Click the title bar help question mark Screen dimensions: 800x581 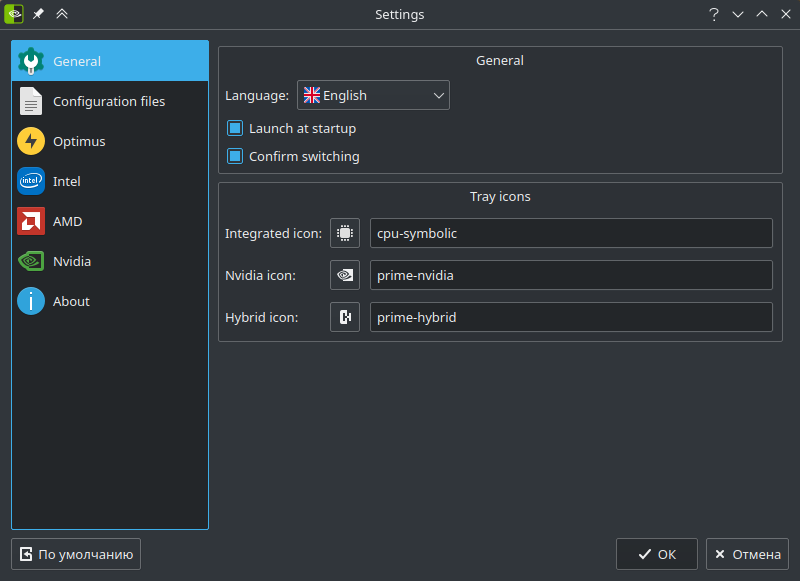[x=714, y=14]
